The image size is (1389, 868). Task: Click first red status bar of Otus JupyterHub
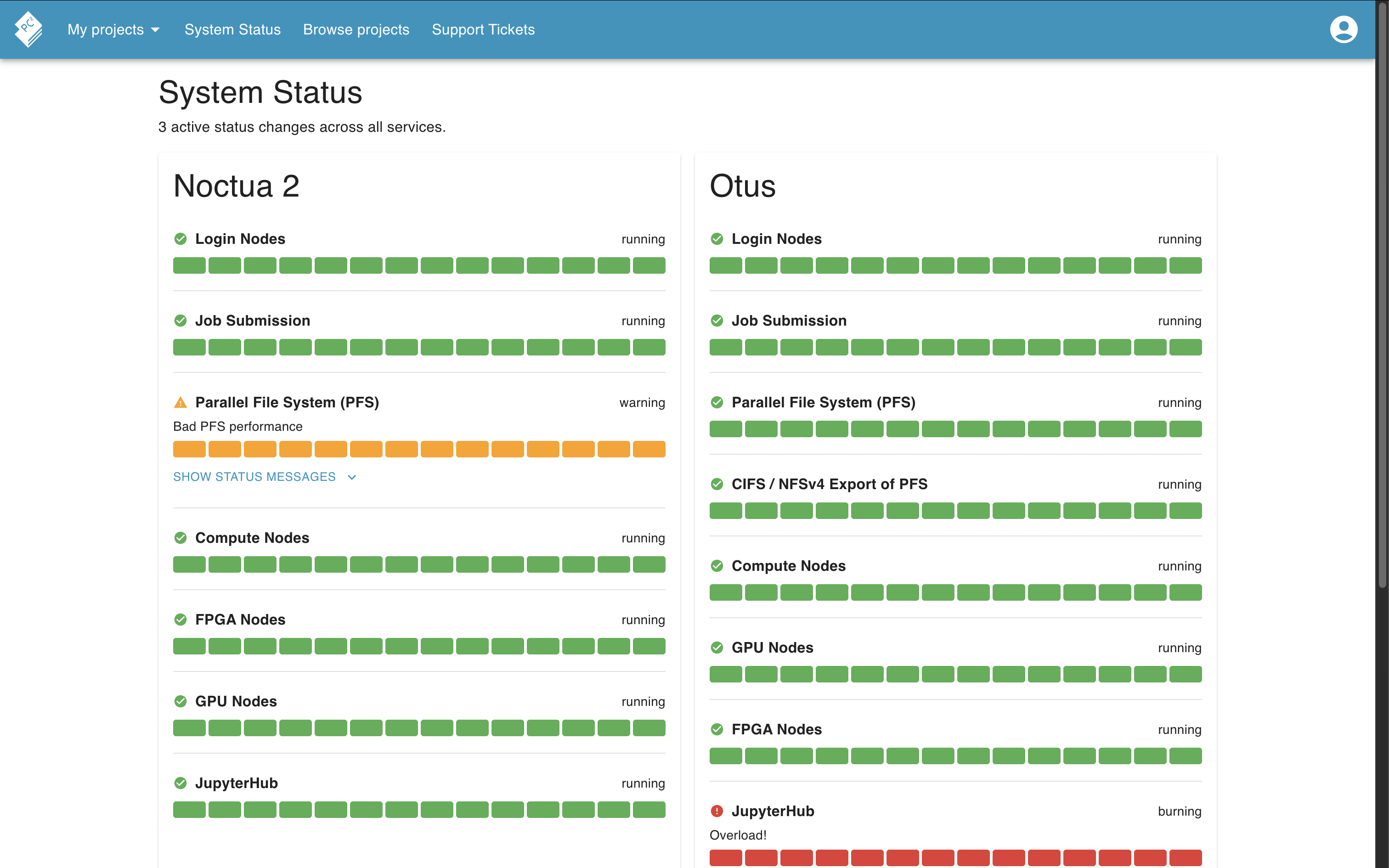pos(725,858)
